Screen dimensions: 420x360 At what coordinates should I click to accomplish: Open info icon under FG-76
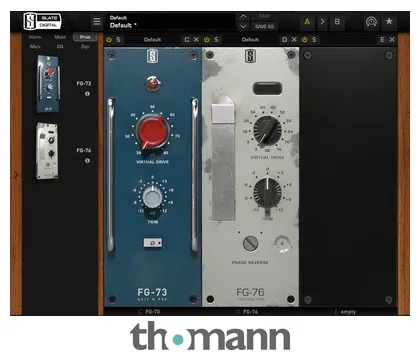click(87, 161)
